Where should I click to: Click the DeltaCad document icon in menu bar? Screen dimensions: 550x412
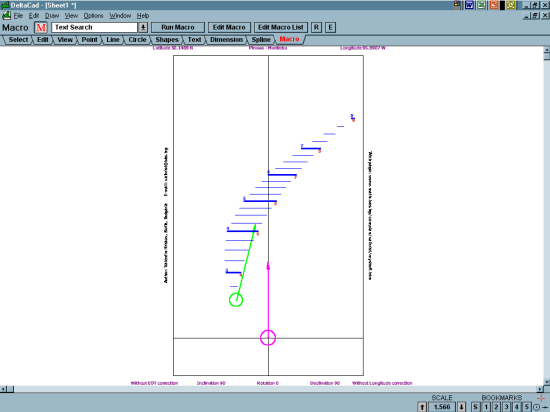tap(6, 16)
